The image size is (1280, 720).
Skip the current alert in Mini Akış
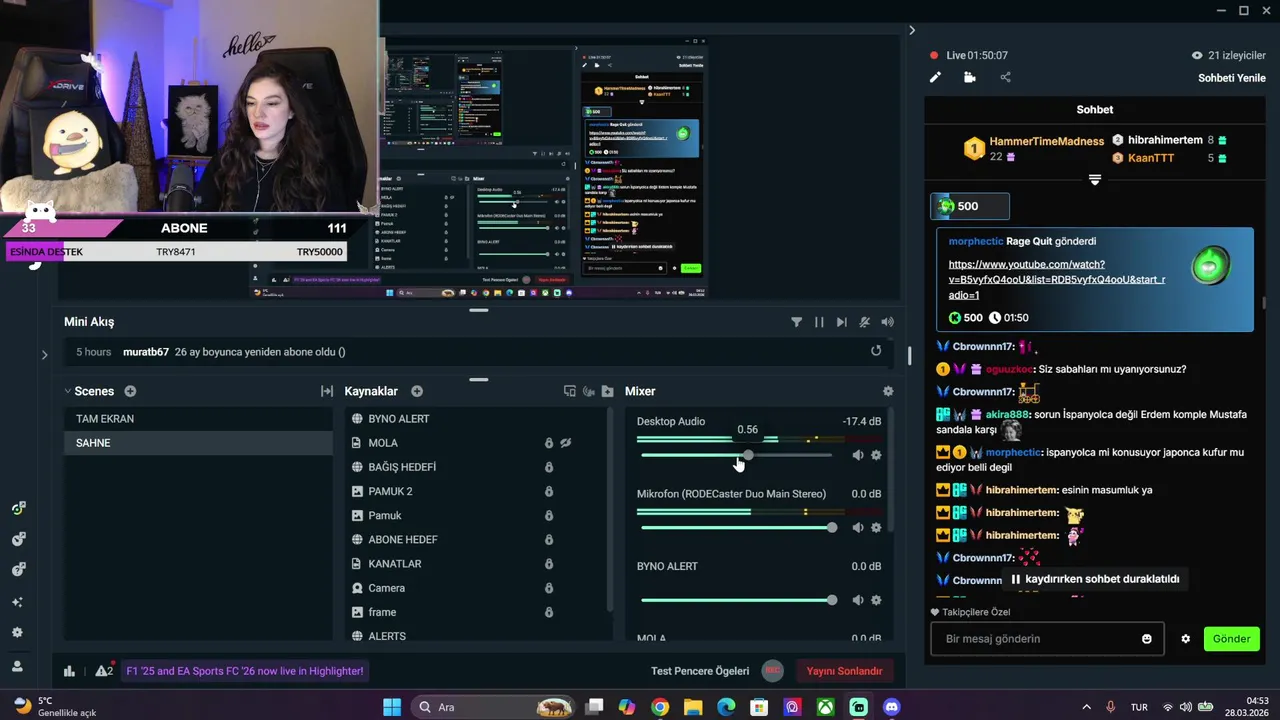(841, 322)
